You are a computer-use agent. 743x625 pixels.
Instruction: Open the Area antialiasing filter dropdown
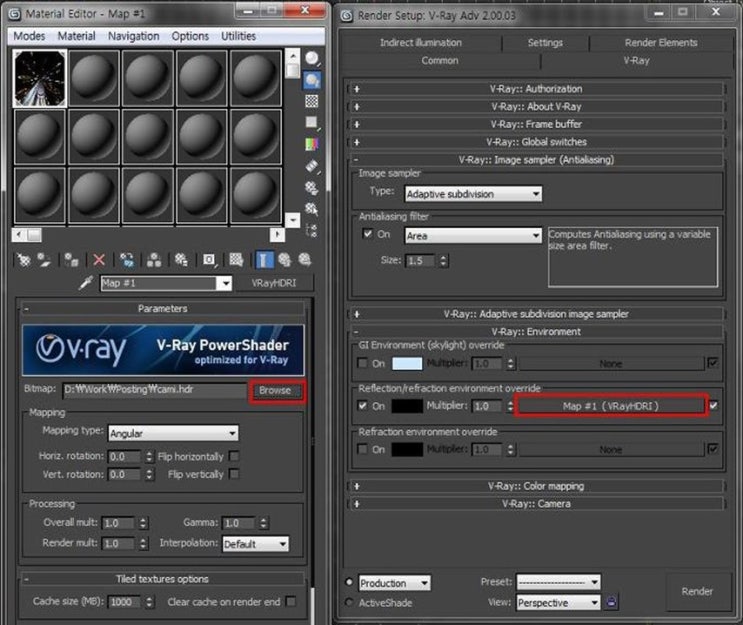(473, 236)
